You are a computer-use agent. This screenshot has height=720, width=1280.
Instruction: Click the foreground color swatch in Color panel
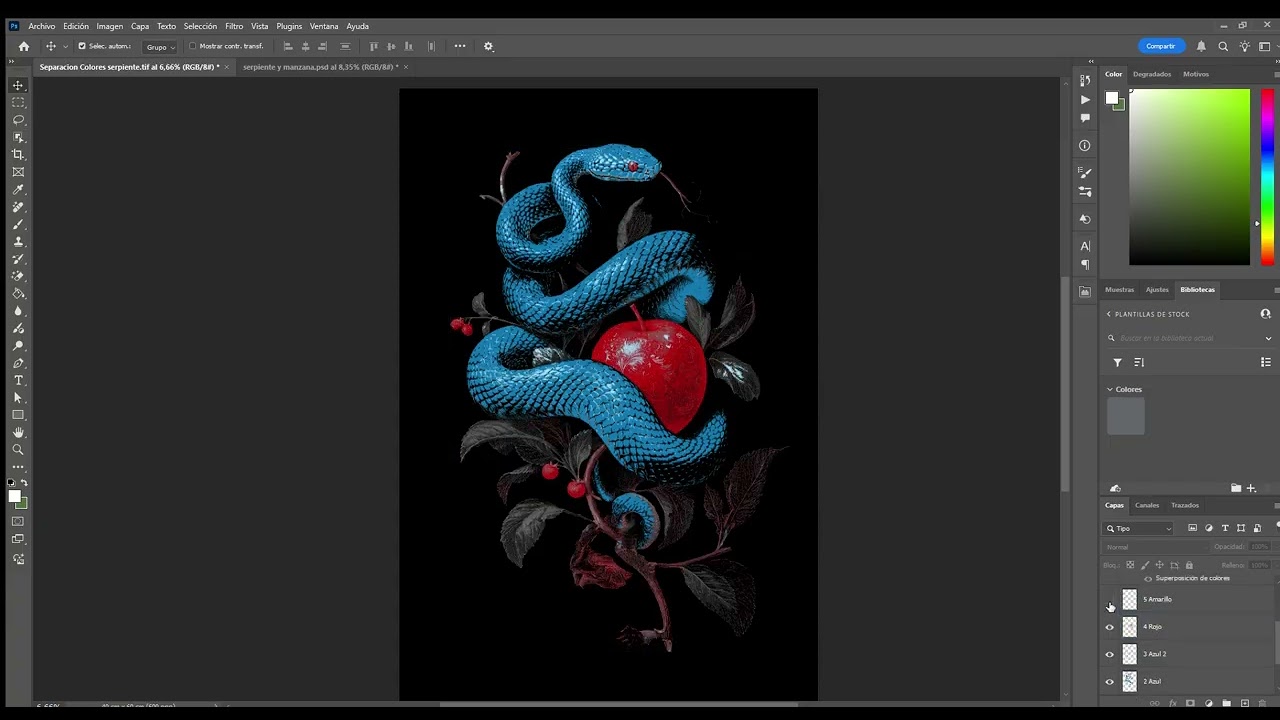(1111, 97)
